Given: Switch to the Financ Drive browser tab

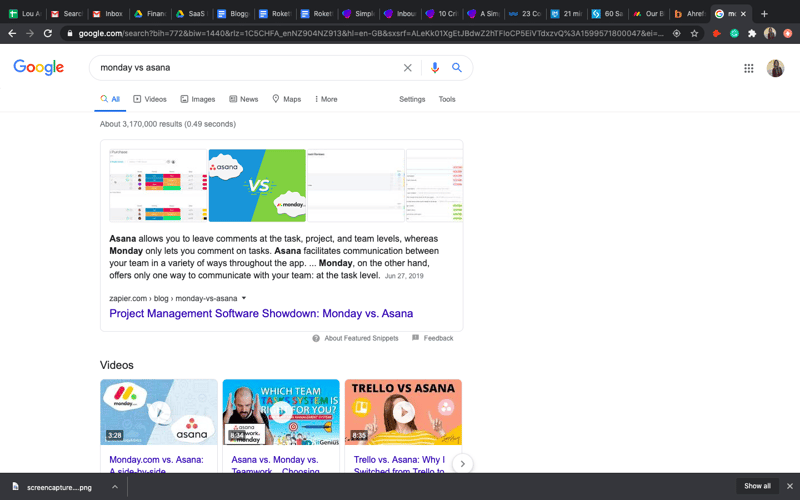Looking at the screenshot, I should (149, 14).
